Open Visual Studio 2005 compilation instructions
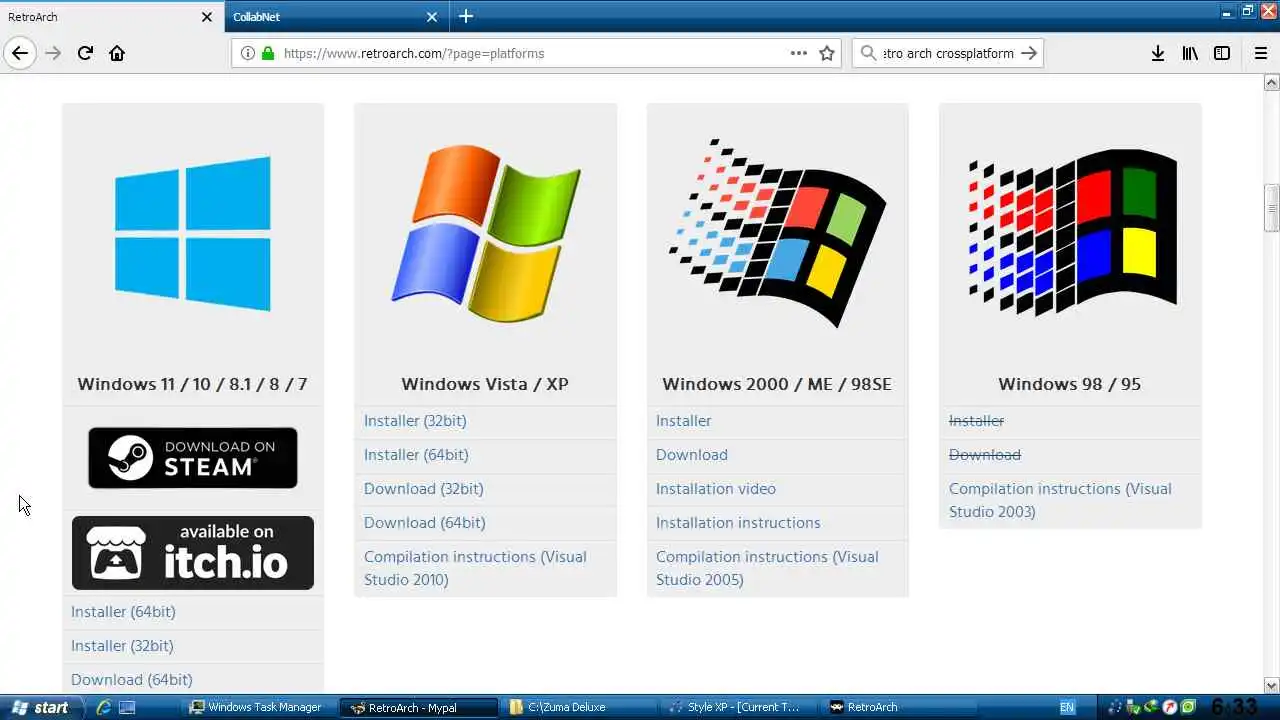The height and width of the screenshot is (720, 1280). tap(767, 568)
